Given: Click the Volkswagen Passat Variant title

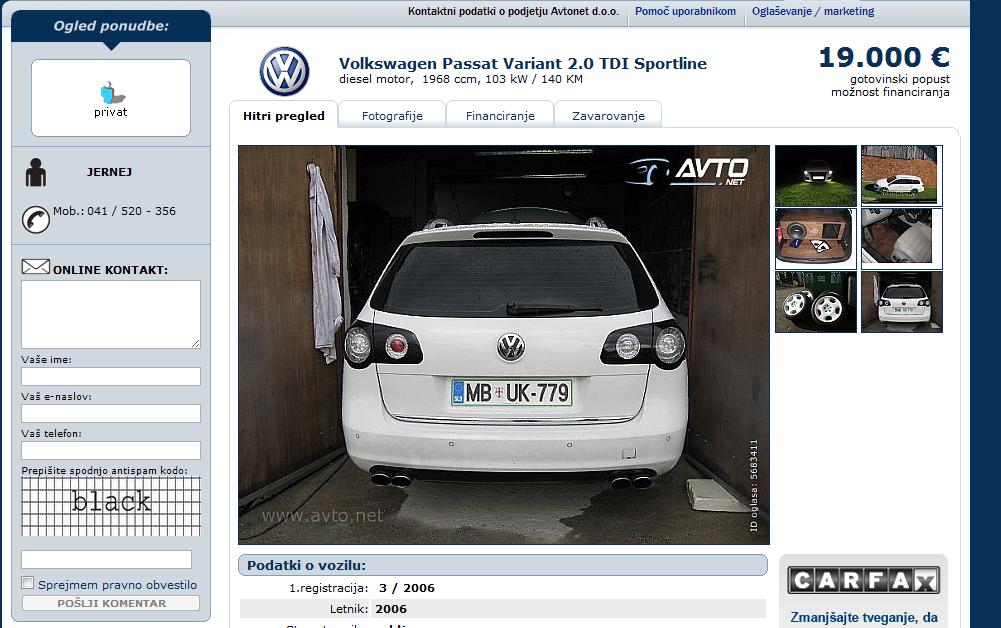Looking at the screenshot, I should click(523, 63).
